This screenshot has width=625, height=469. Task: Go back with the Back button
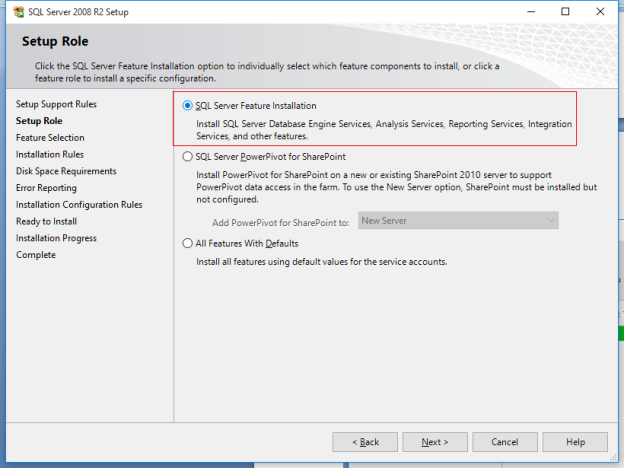click(x=365, y=442)
